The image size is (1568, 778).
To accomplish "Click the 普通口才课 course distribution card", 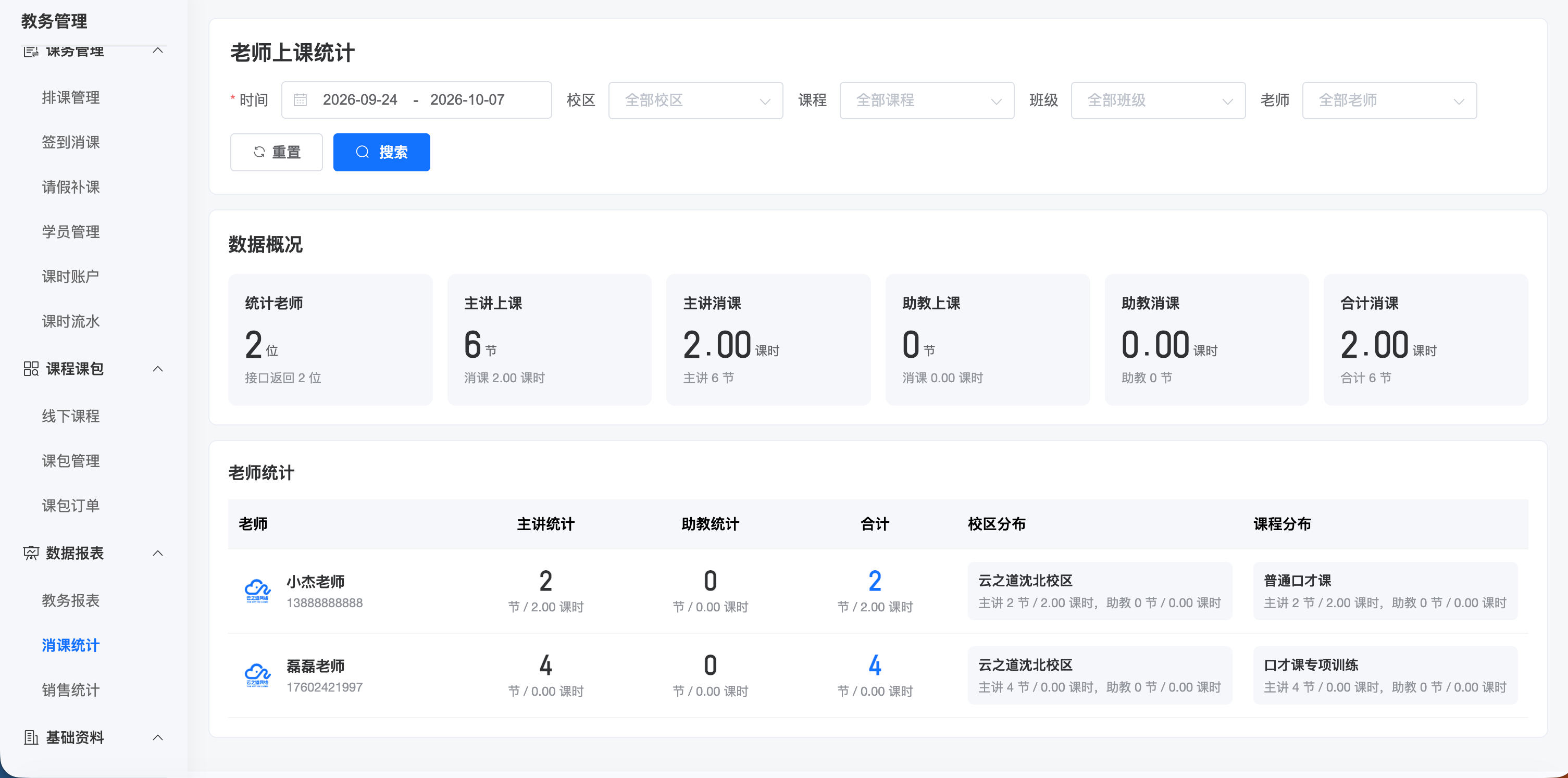I will pyautogui.click(x=1385, y=591).
